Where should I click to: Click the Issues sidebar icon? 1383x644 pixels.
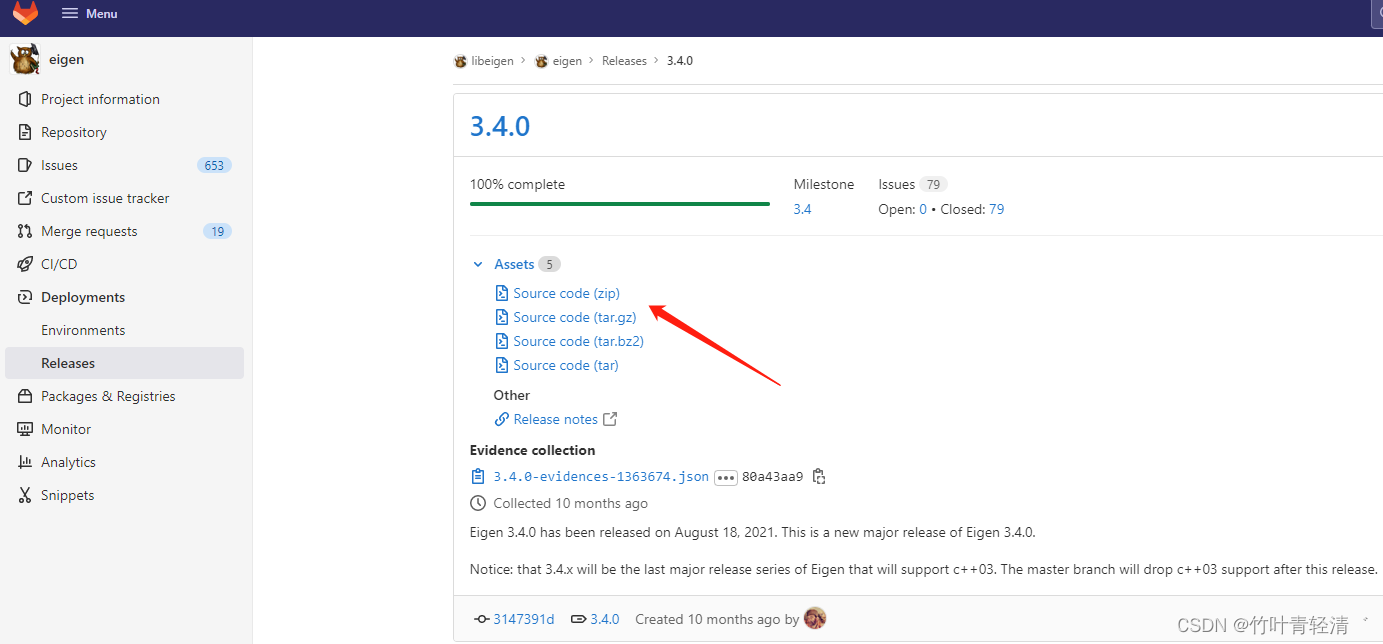coord(25,165)
